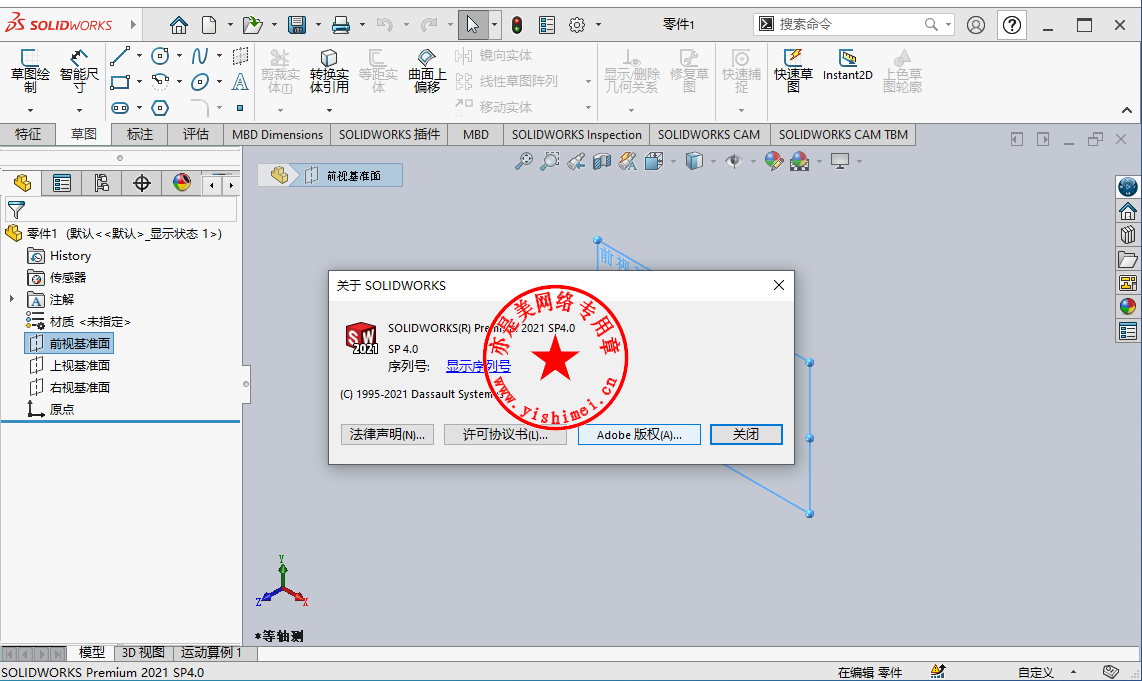Open the Circle tool dropdown arrow
This screenshot has height=681, width=1142.
[179, 56]
